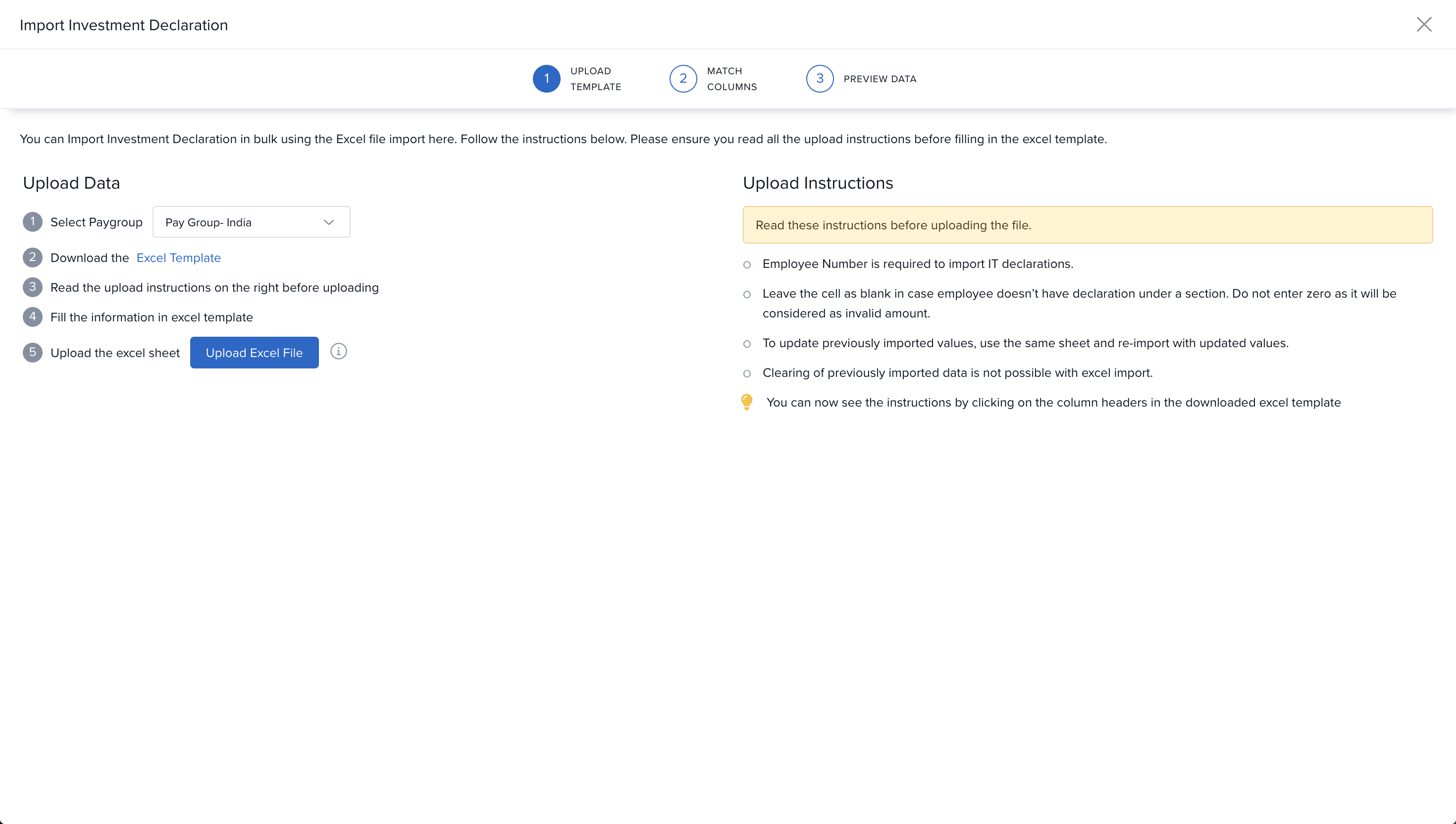Click the yellow lightbulb tip icon
Viewport: 1456px width, 824px height.
tap(747, 402)
